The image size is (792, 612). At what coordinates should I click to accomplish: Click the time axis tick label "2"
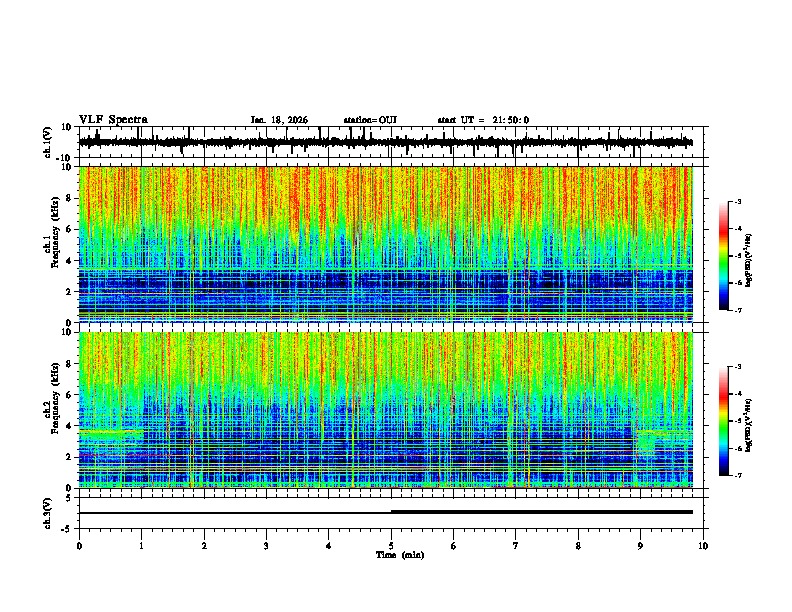click(204, 546)
